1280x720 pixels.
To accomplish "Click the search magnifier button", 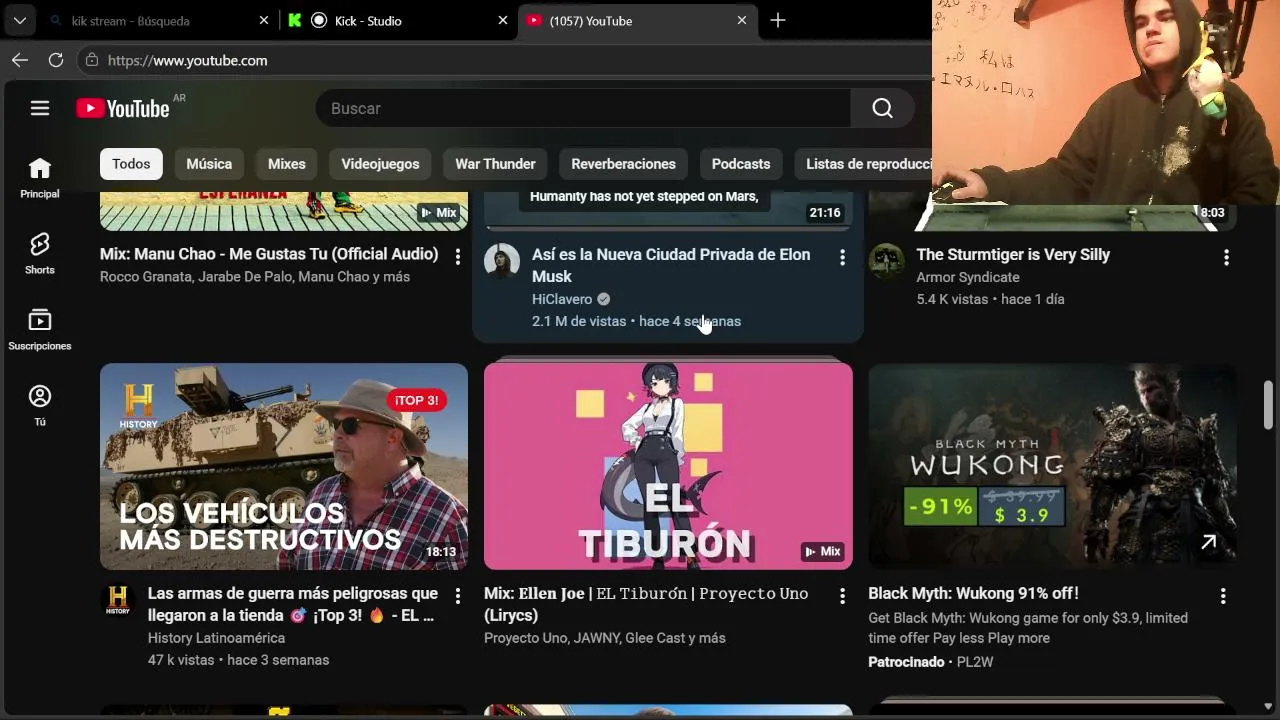I will tap(882, 108).
